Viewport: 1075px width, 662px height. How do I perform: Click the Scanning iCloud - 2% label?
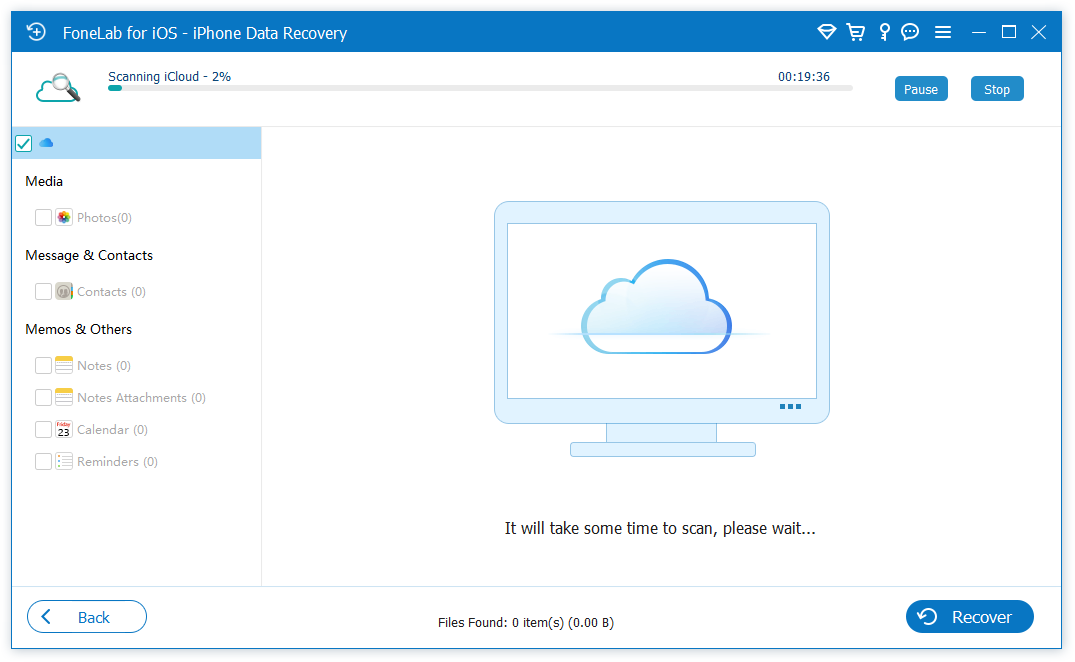click(x=169, y=76)
